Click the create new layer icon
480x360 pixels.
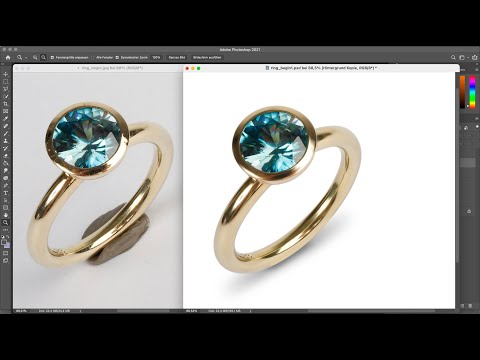coord(462,305)
